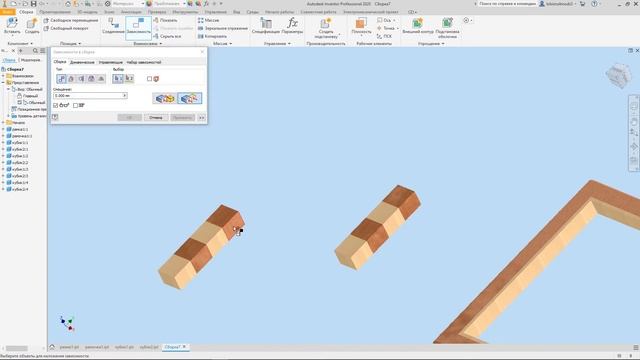Choose the Mate solution button
Viewport: 640px width, 360px height.
165,98
